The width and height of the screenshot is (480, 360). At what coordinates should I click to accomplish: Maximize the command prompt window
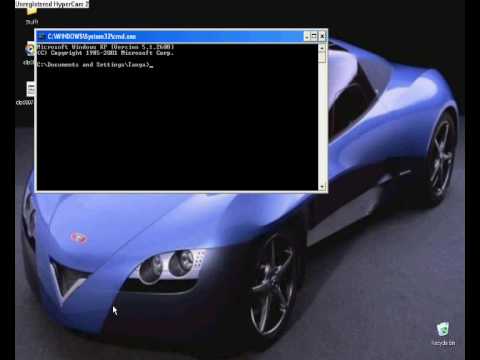click(314, 36)
